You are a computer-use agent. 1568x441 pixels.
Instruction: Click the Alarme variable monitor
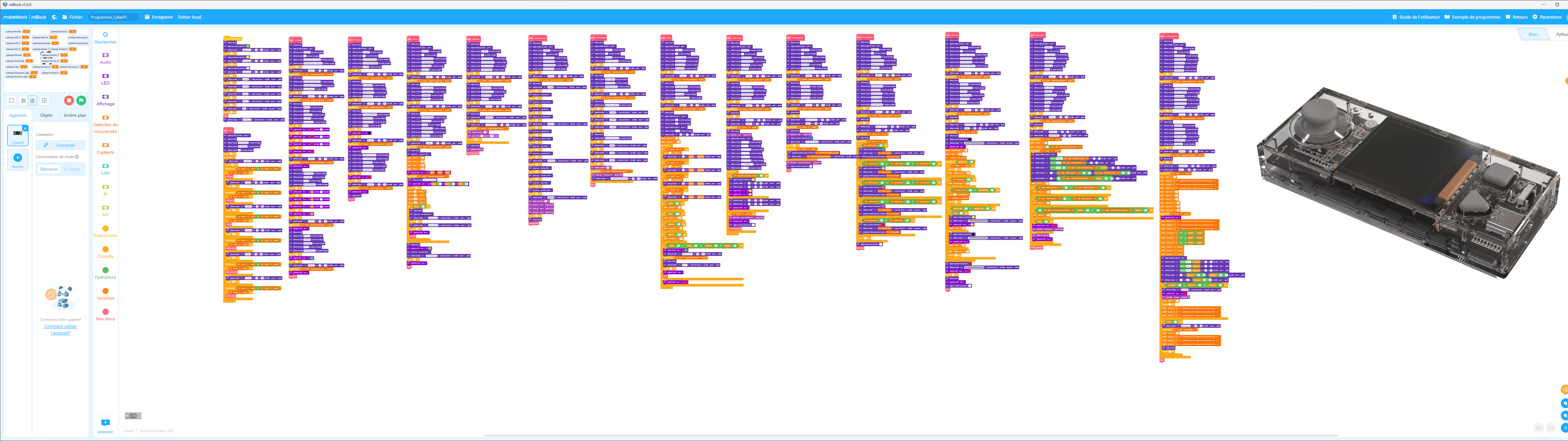coord(45,37)
